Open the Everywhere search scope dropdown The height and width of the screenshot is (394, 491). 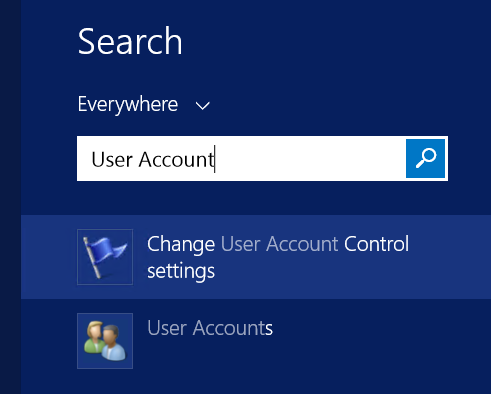pyautogui.click(x=144, y=104)
